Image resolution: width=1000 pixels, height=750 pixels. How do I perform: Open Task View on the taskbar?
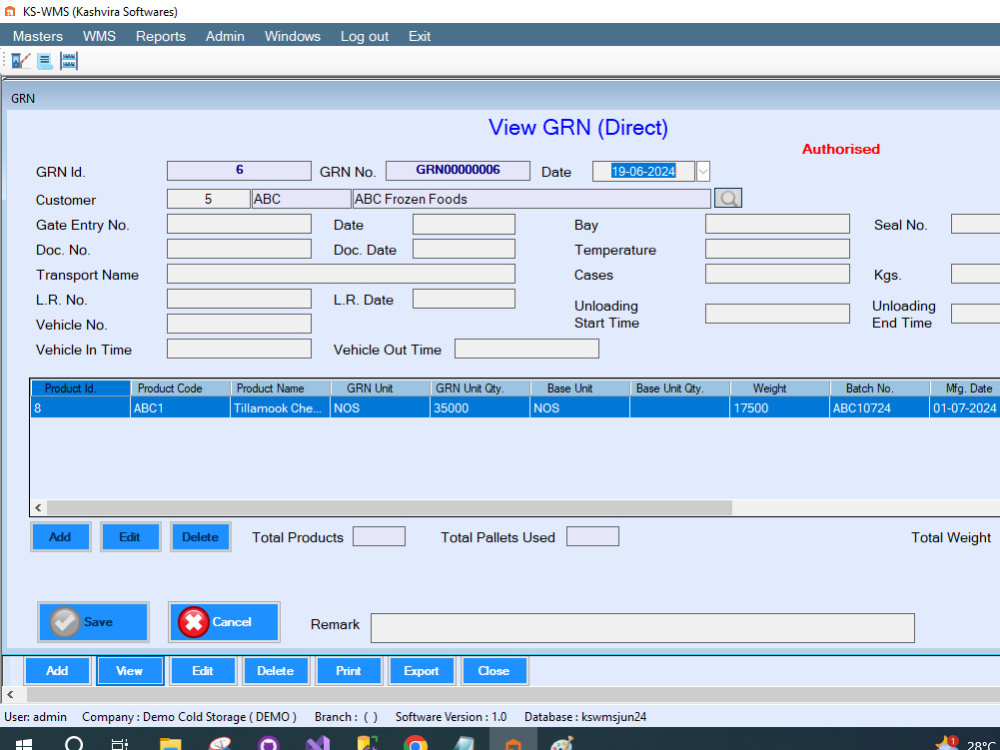pos(119,744)
